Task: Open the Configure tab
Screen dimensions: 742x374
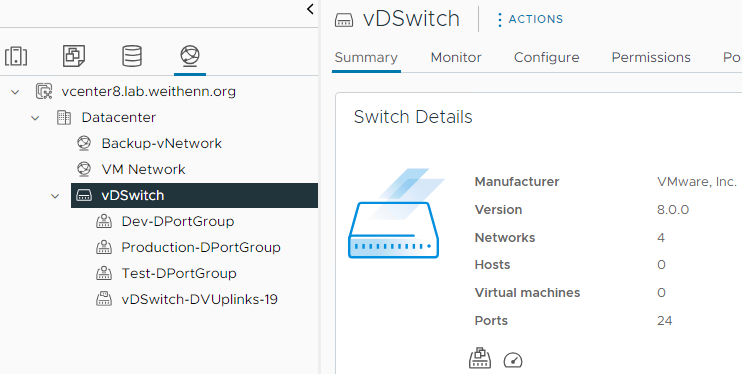Action: click(x=547, y=58)
